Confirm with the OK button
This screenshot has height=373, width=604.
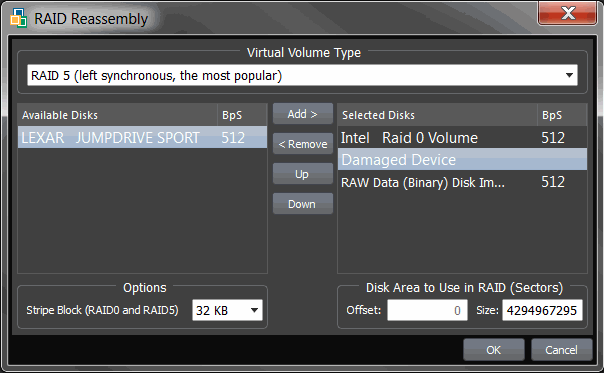coord(493,349)
